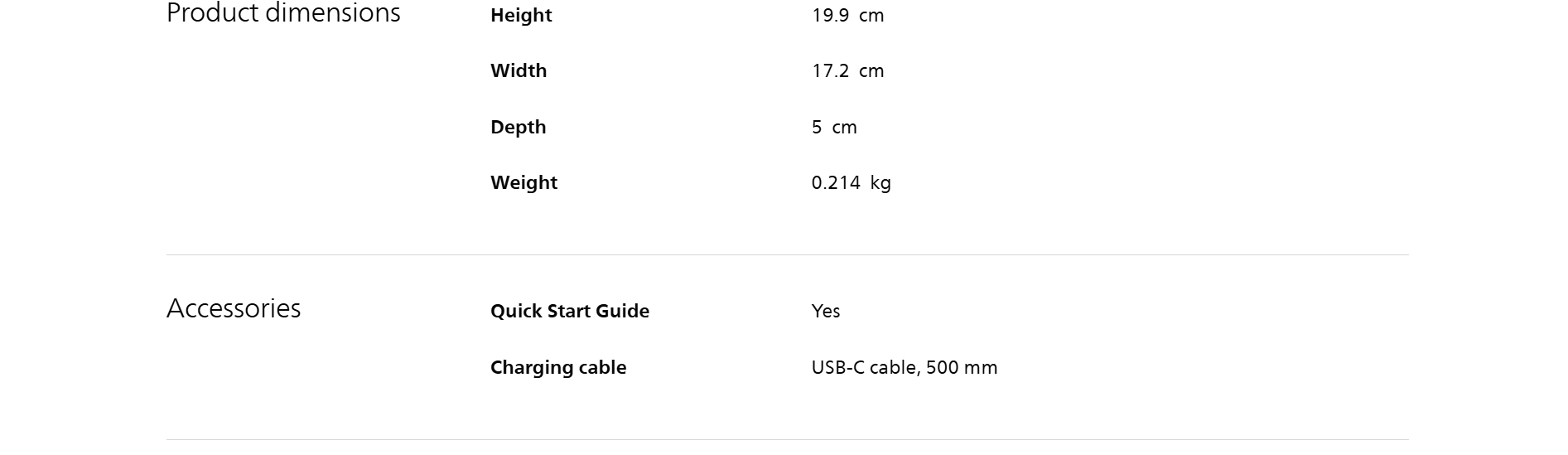The width and height of the screenshot is (1568, 455).
Task: Select the 0.214 kg weight value
Action: coord(851,183)
